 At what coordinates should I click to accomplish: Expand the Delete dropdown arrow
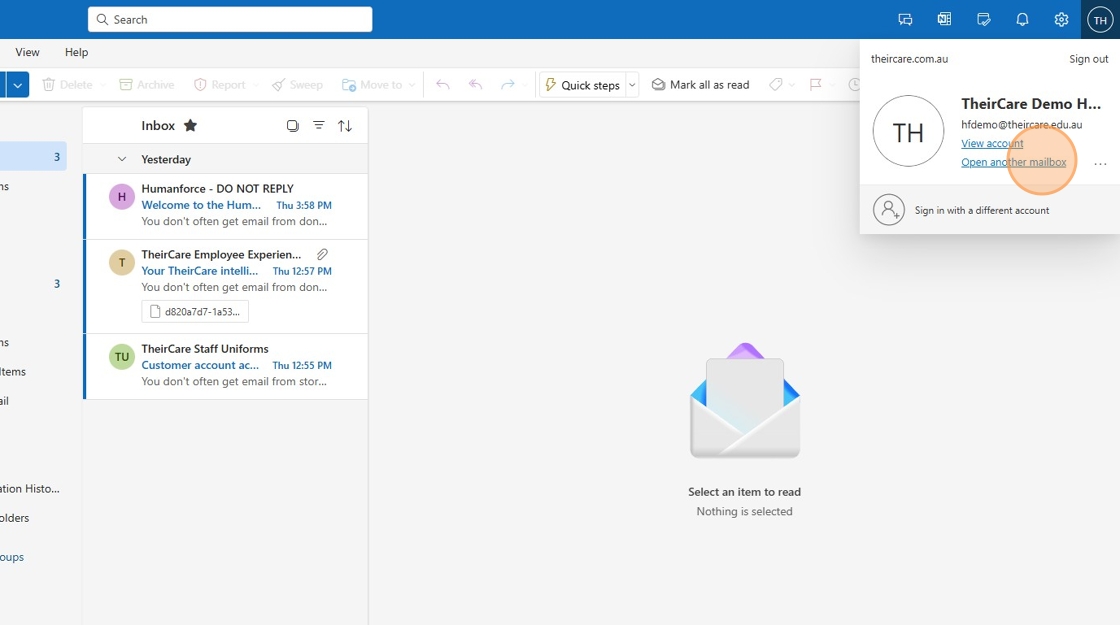103,84
